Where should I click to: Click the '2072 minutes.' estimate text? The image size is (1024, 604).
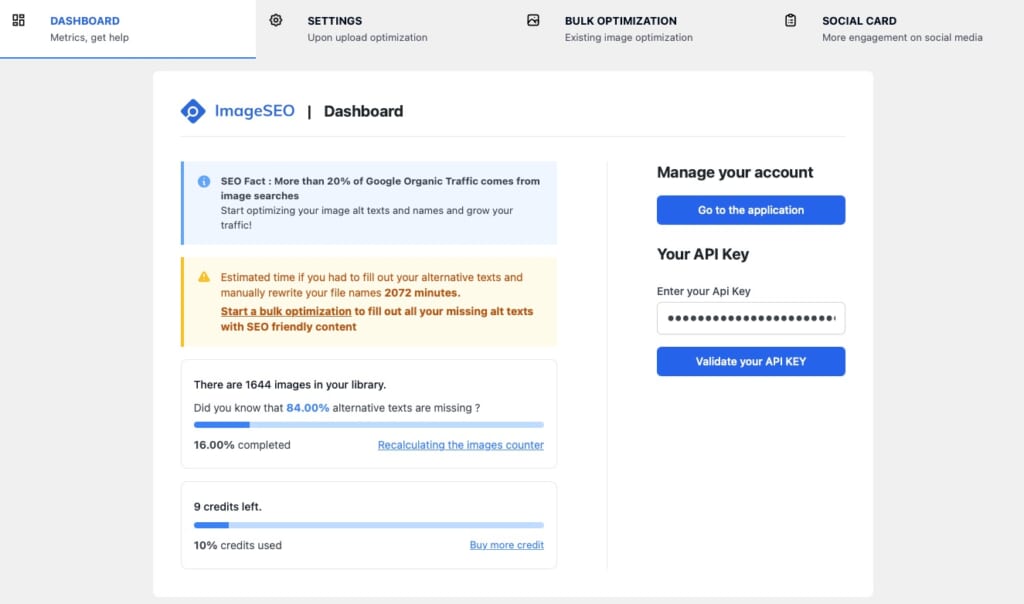coord(422,293)
